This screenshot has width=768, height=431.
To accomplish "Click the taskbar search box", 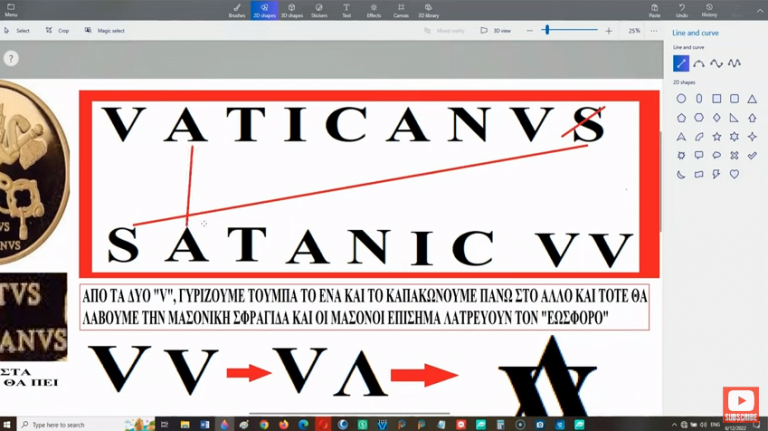I will coord(86,424).
